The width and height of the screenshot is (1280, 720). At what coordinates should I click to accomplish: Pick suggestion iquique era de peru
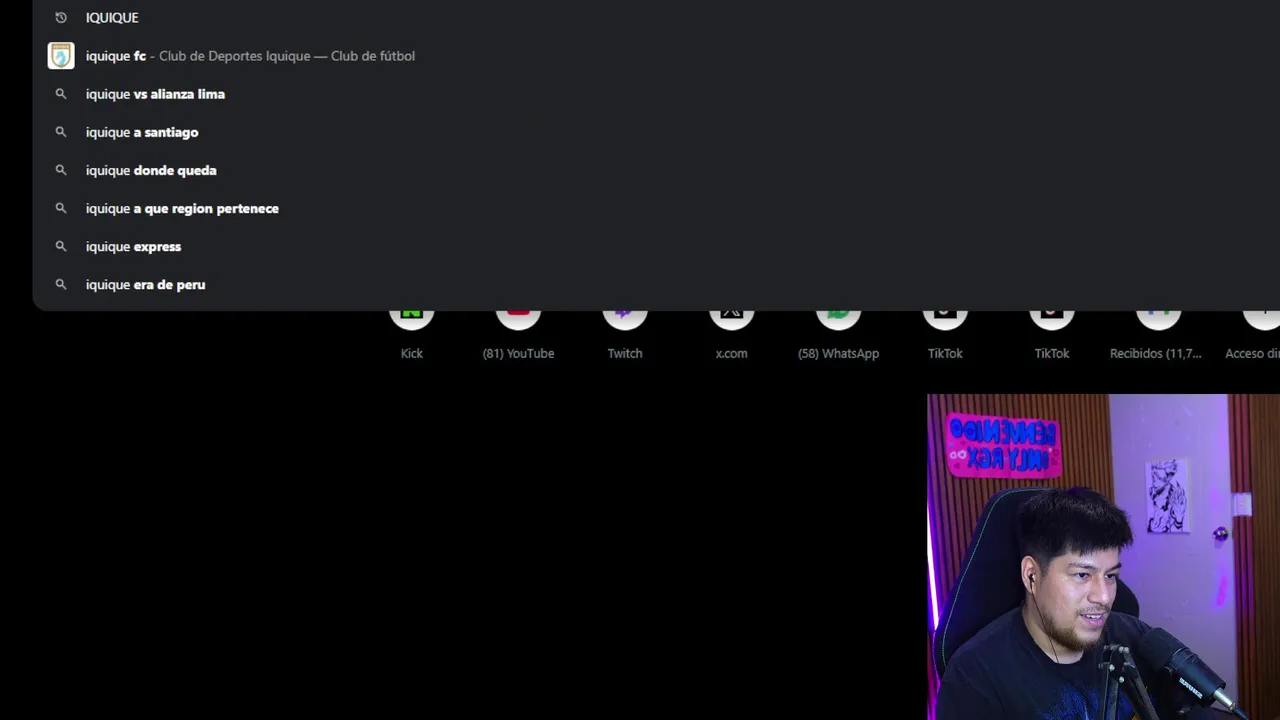tap(656, 284)
